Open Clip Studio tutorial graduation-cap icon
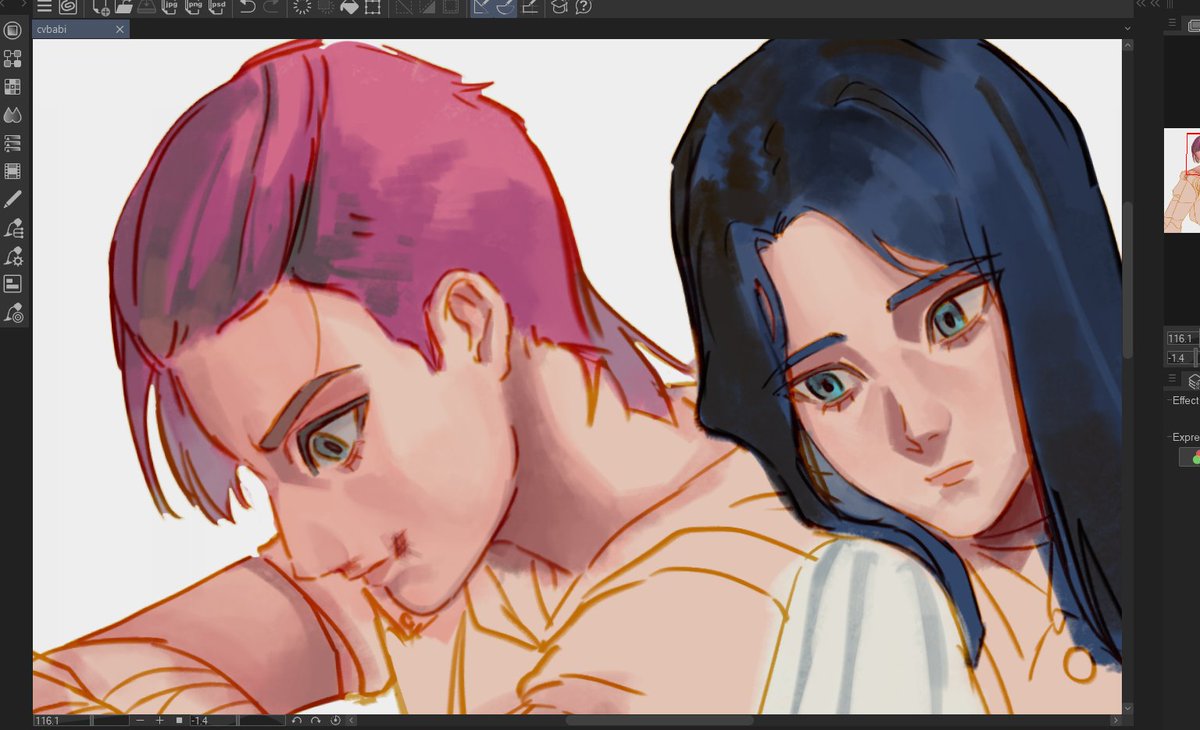The height and width of the screenshot is (730, 1200). [x=560, y=7]
